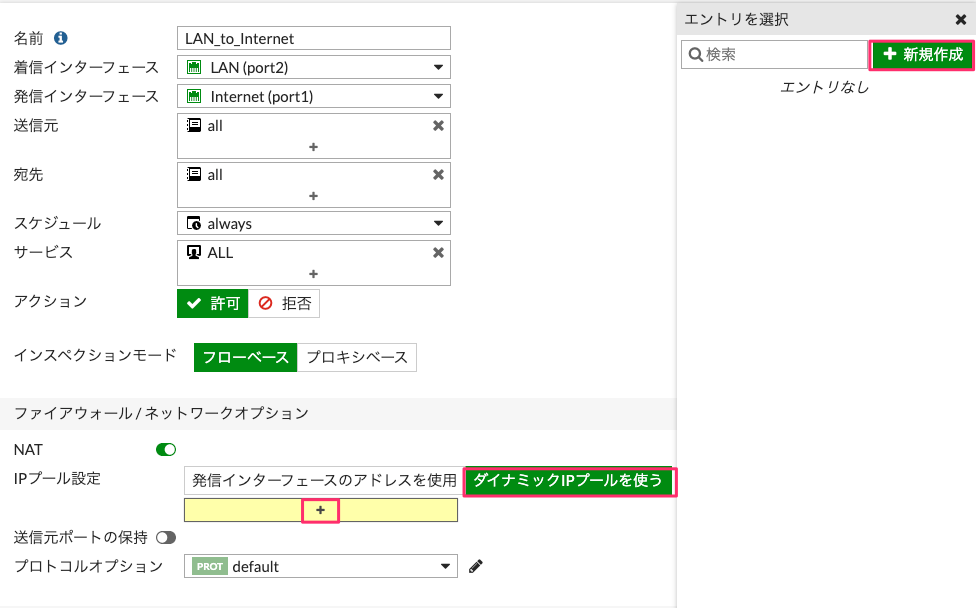Add a new entry to 宛先 with plus
The image size is (976, 608).
(314, 196)
